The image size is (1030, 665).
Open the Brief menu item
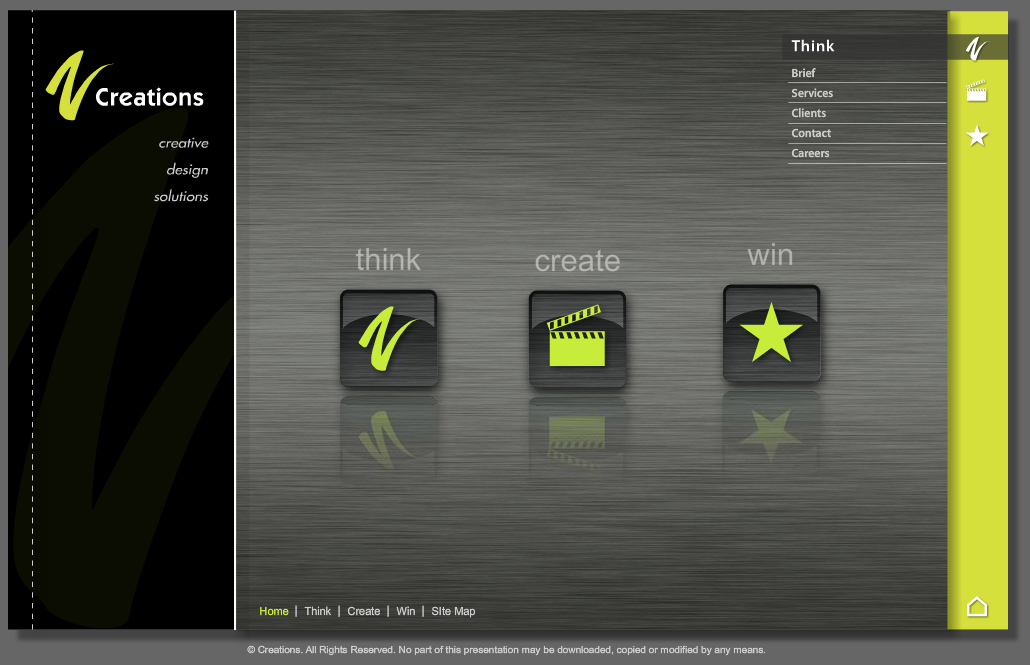tap(803, 73)
